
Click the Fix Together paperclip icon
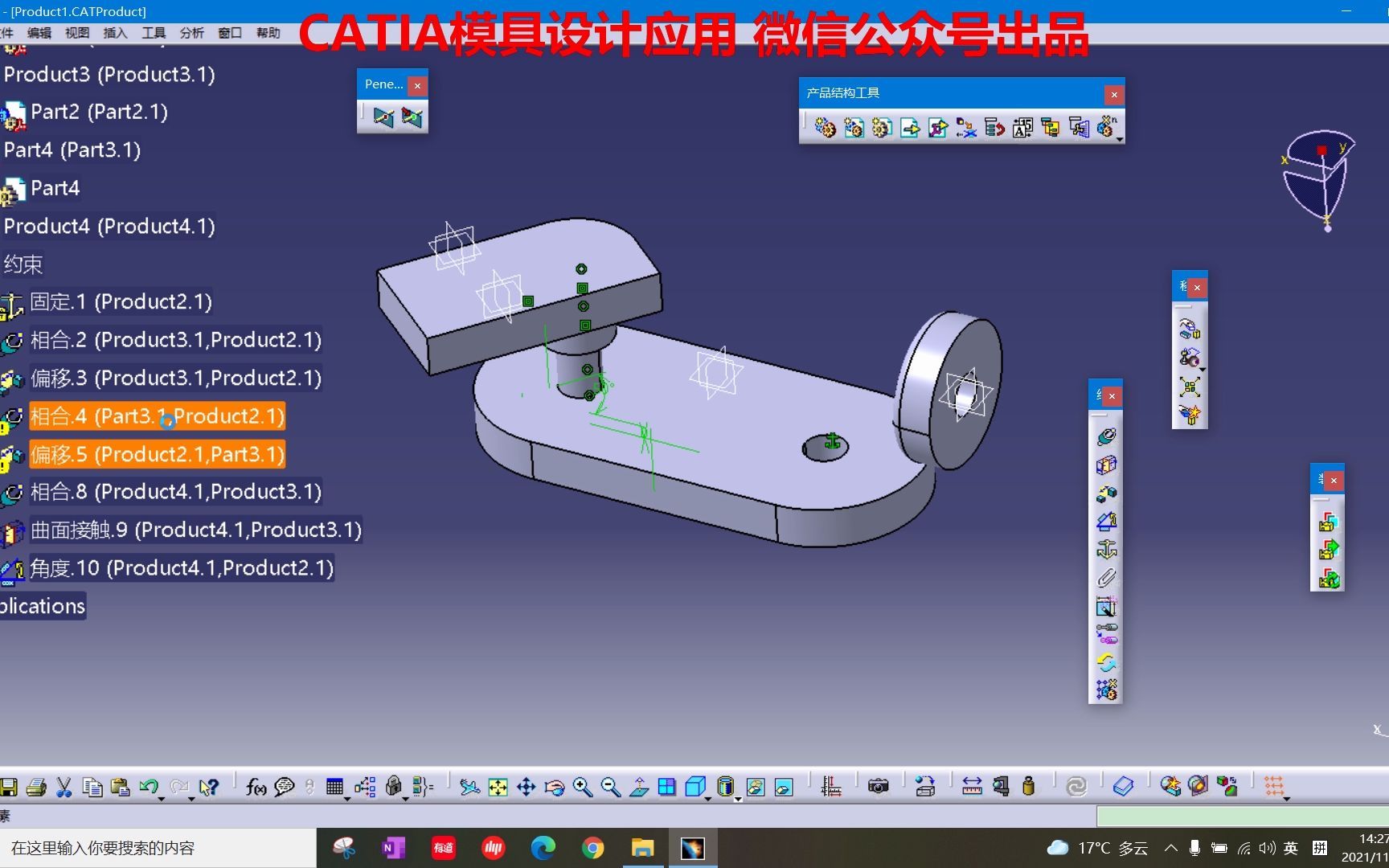1106,578
